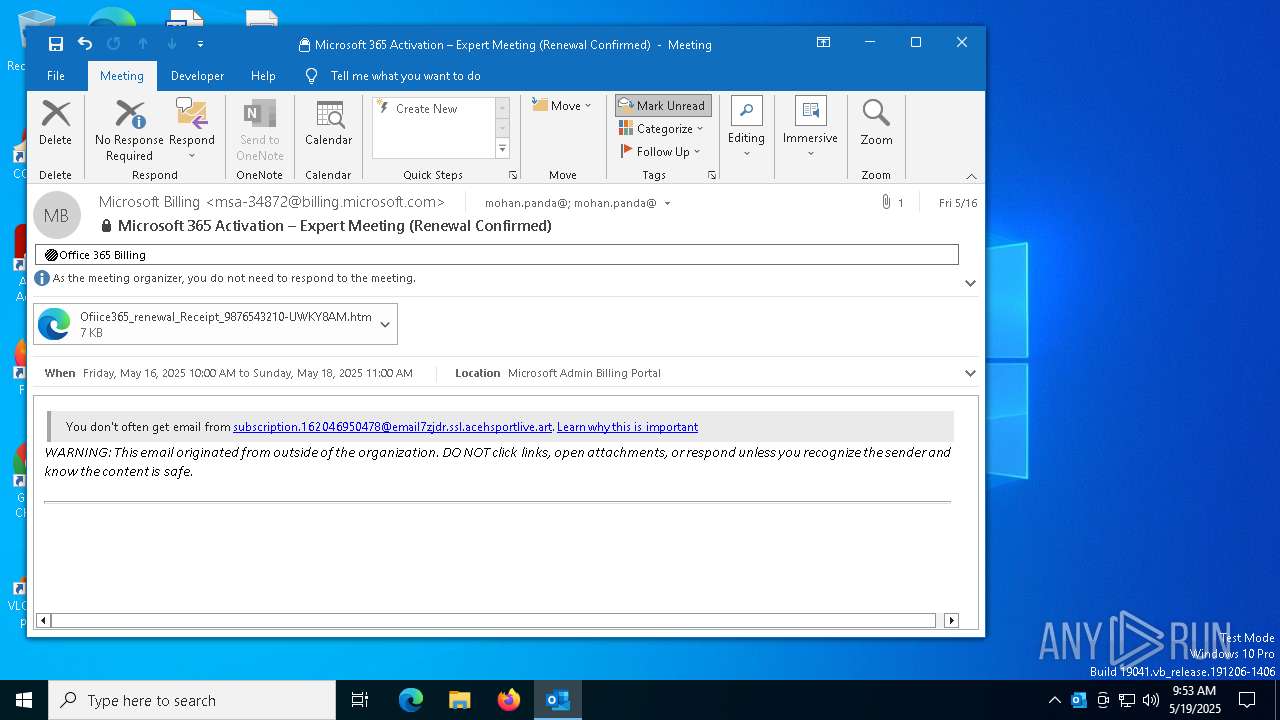Toggle Mark Unread
The height and width of the screenshot is (720, 1280).
click(663, 105)
